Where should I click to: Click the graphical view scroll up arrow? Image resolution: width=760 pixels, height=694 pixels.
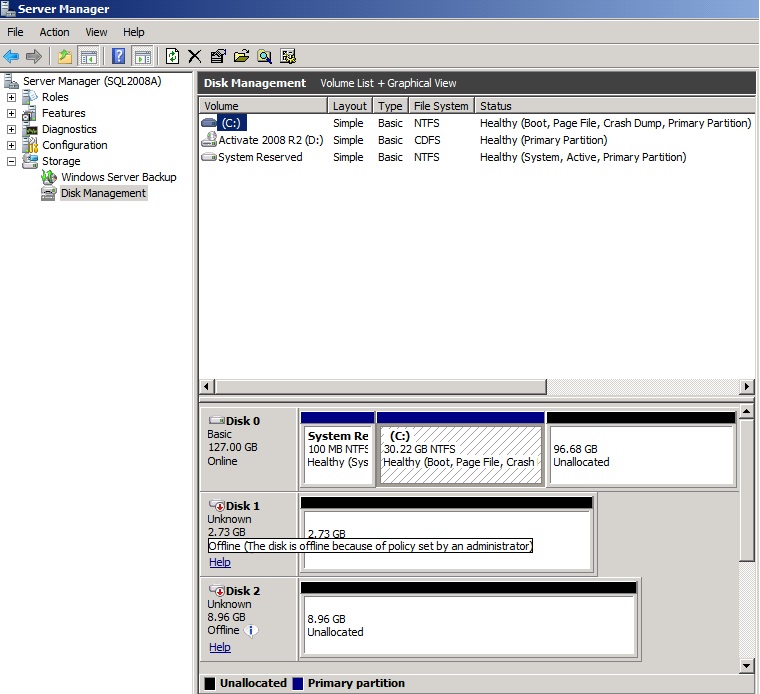[746, 412]
